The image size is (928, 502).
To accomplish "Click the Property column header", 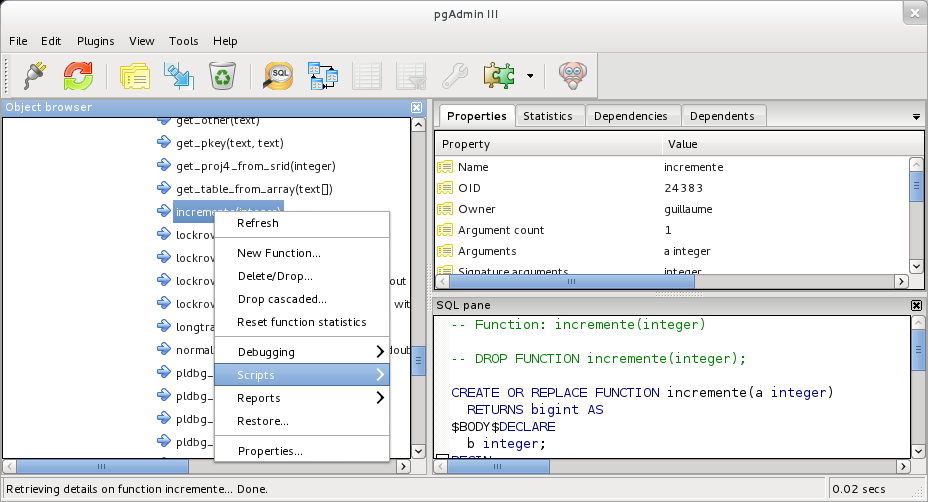I will click(548, 144).
